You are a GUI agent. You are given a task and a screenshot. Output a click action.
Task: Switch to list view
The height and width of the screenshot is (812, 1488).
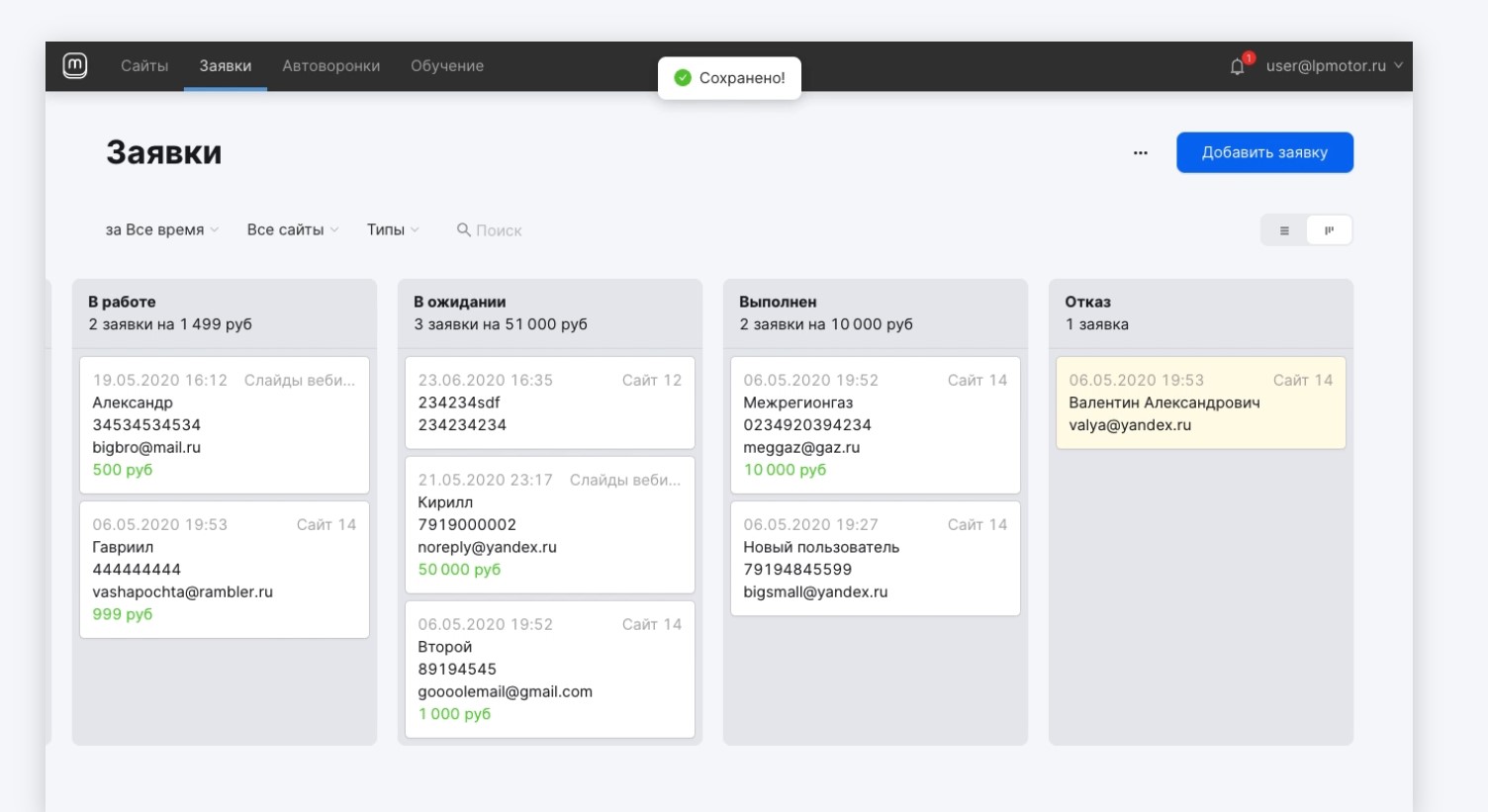click(1284, 230)
